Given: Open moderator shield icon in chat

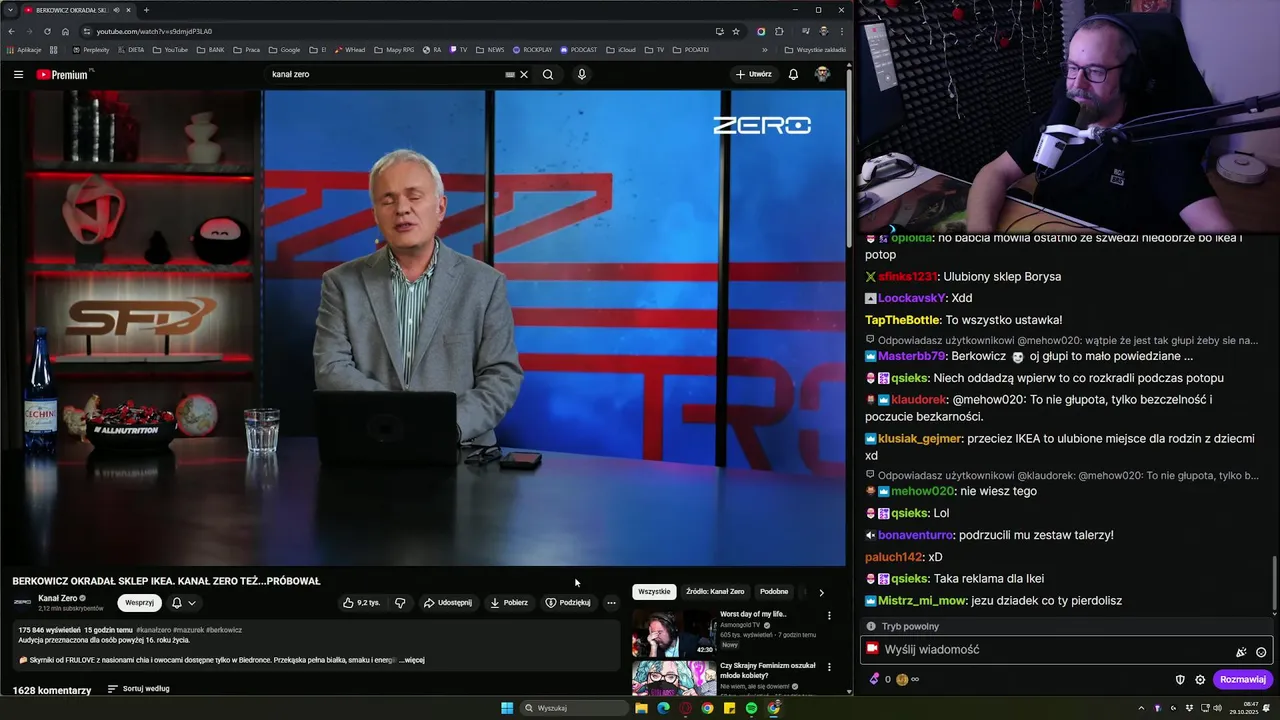Looking at the screenshot, I should (1180, 680).
